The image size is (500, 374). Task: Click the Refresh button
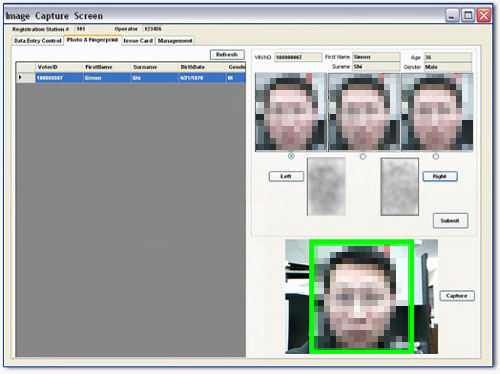227,55
